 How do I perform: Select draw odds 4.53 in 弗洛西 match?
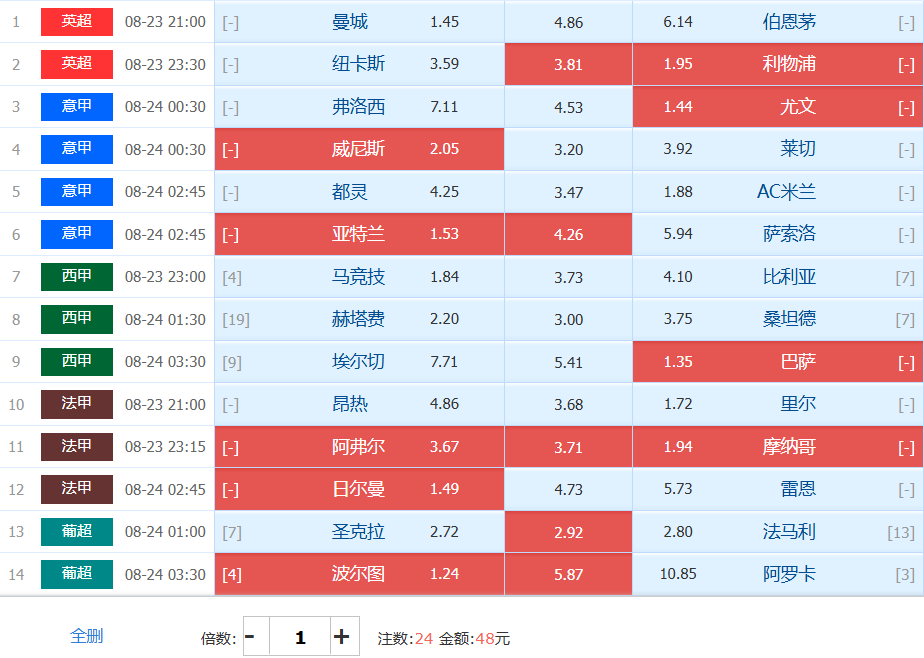coord(568,107)
